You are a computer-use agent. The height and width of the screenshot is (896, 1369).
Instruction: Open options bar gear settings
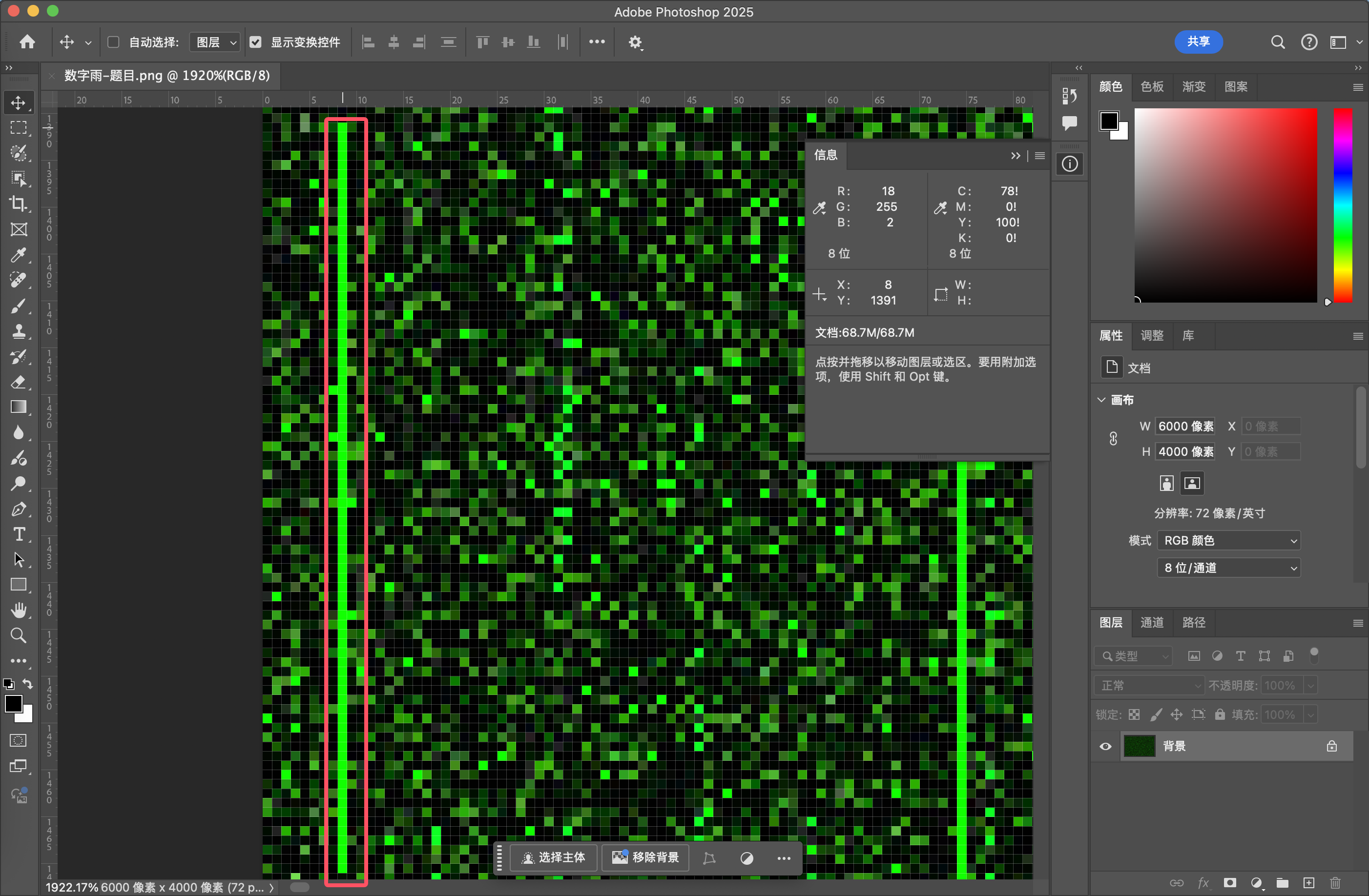(x=635, y=42)
